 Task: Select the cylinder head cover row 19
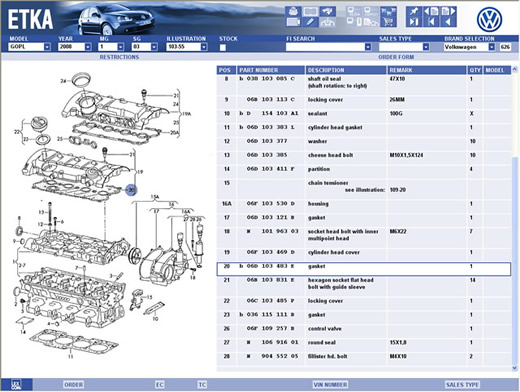coord(364,252)
